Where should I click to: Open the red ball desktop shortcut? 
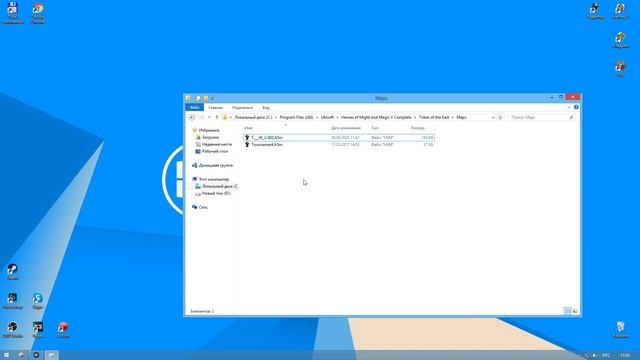63,329
